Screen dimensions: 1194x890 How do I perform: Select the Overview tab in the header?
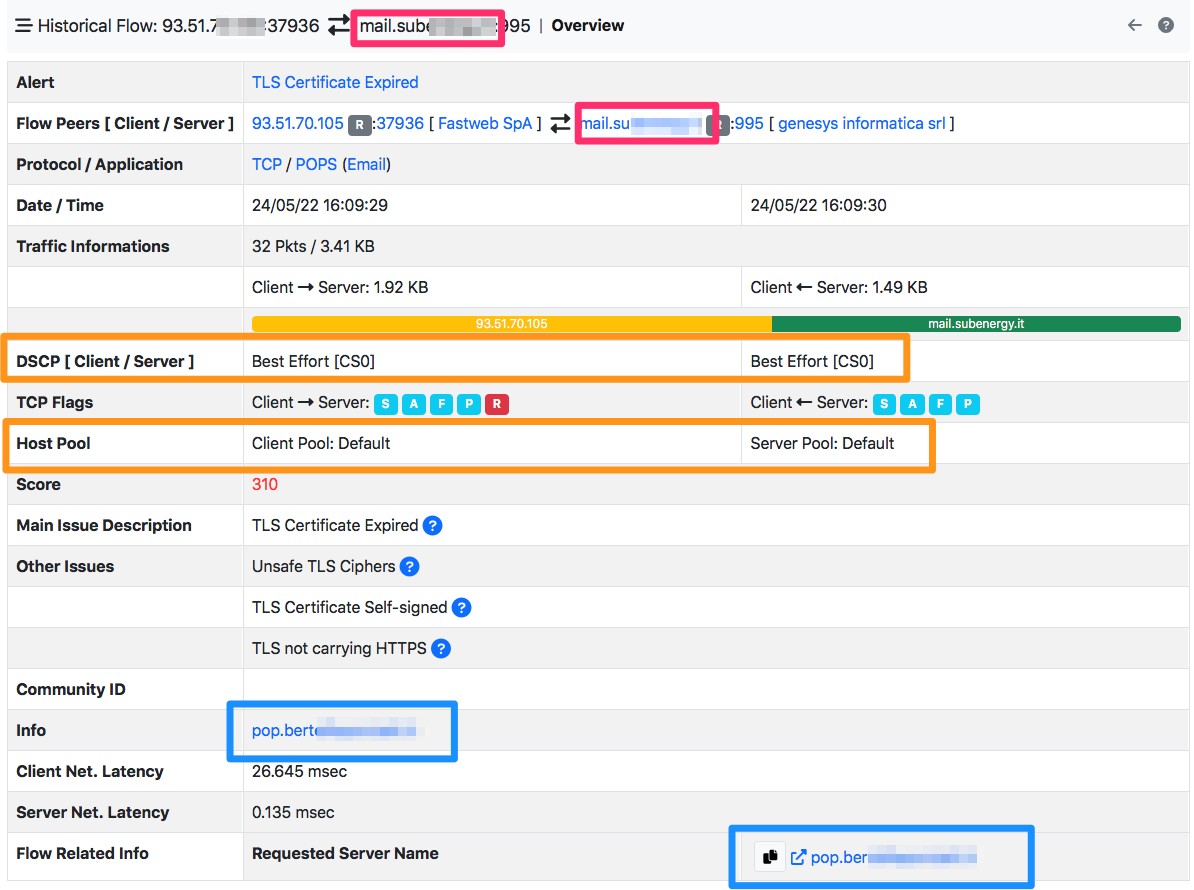(587, 25)
